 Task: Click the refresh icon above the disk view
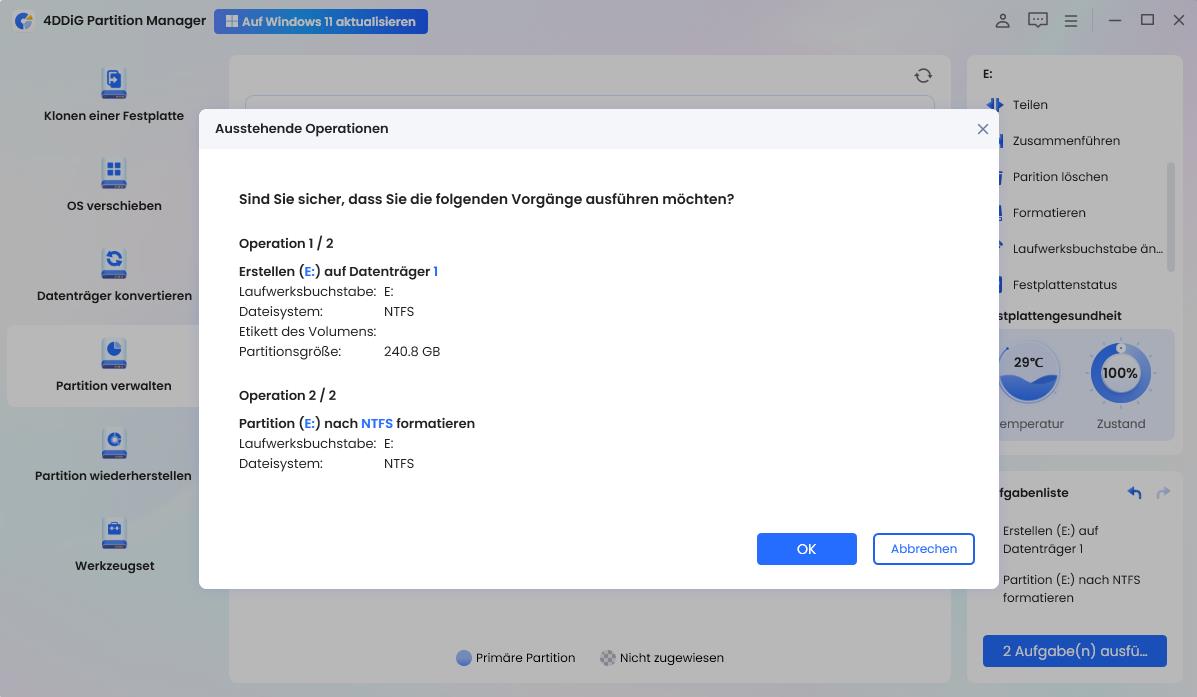click(922, 74)
